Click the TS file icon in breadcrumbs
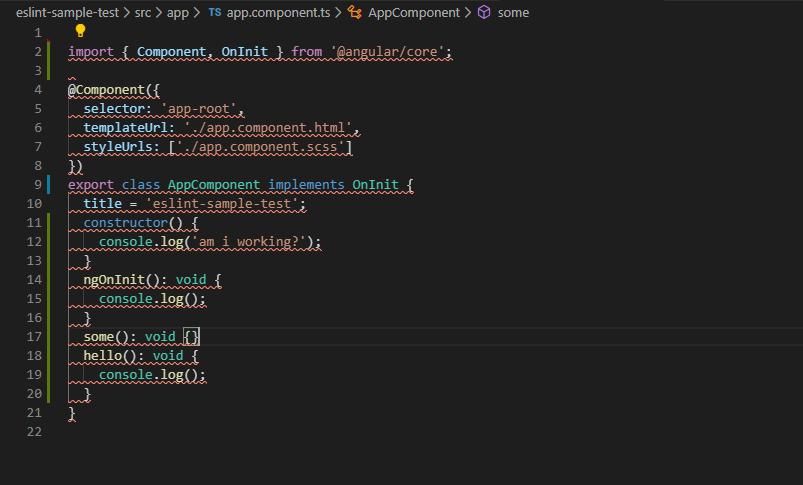Image resolution: width=803 pixels, height=485 pixels. (x=215, y=13)
